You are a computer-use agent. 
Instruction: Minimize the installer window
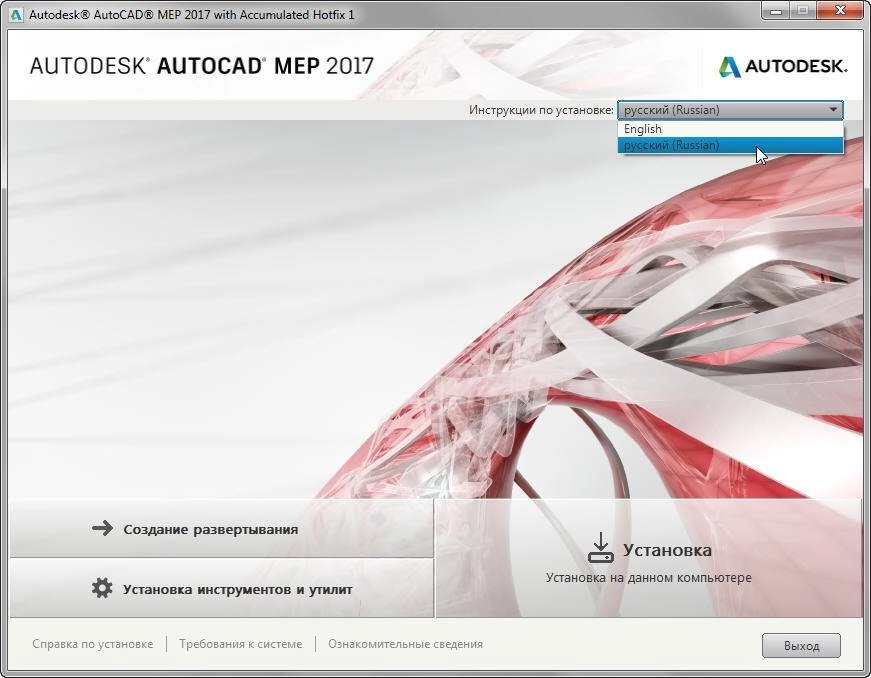tap(777, 11)
